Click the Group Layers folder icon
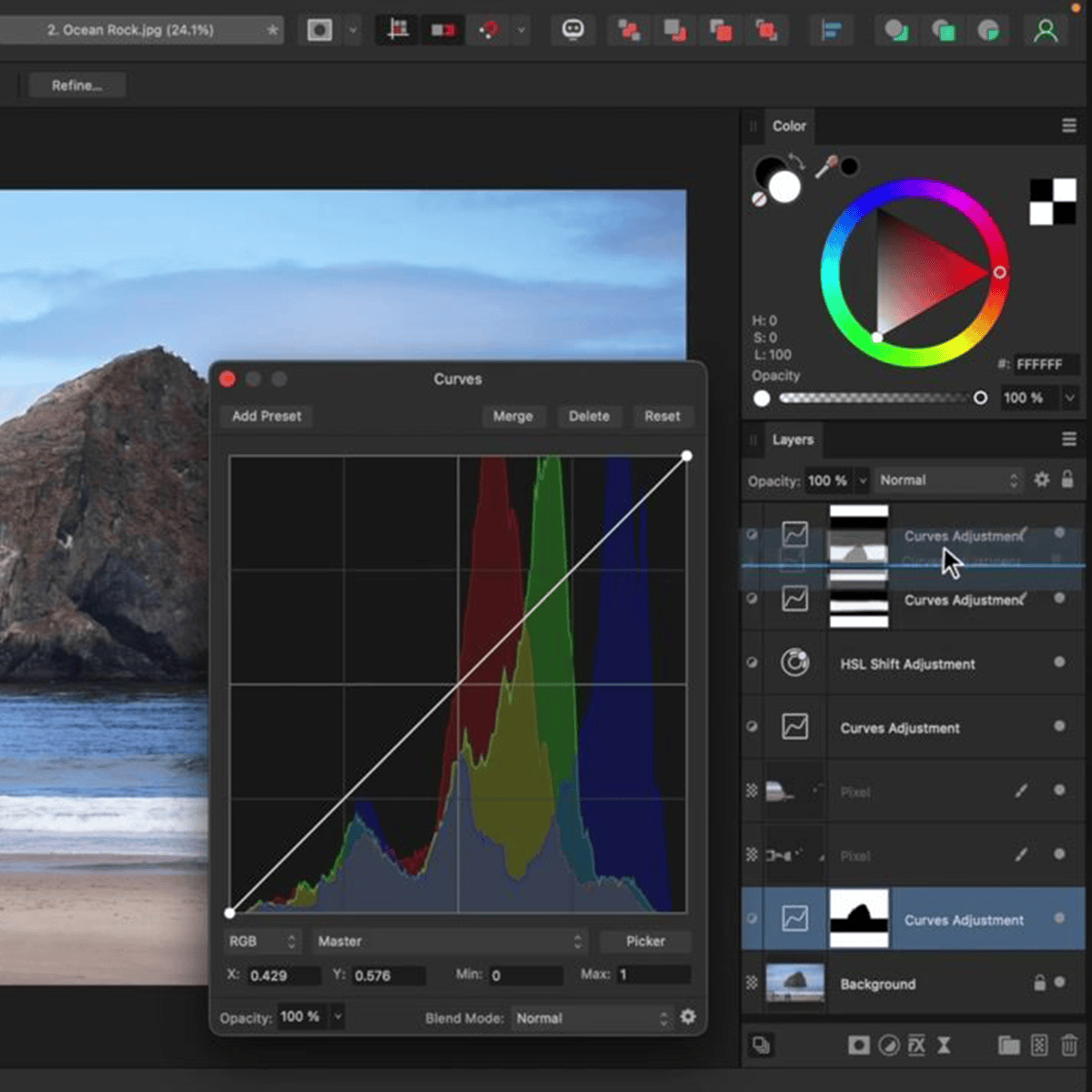 tap(1008, 1046)
